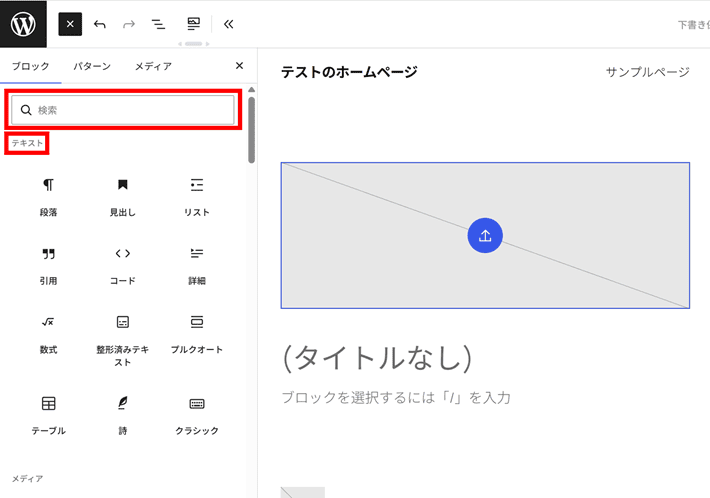The height and width of the screenshot is (498, 710).
Task: Insert the 詳細 details block
Action: point(197,265)
